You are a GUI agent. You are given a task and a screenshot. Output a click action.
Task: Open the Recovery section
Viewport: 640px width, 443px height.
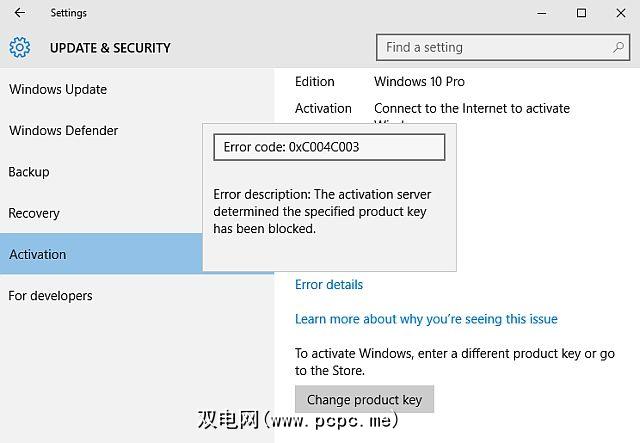click(x=34, y=213)
